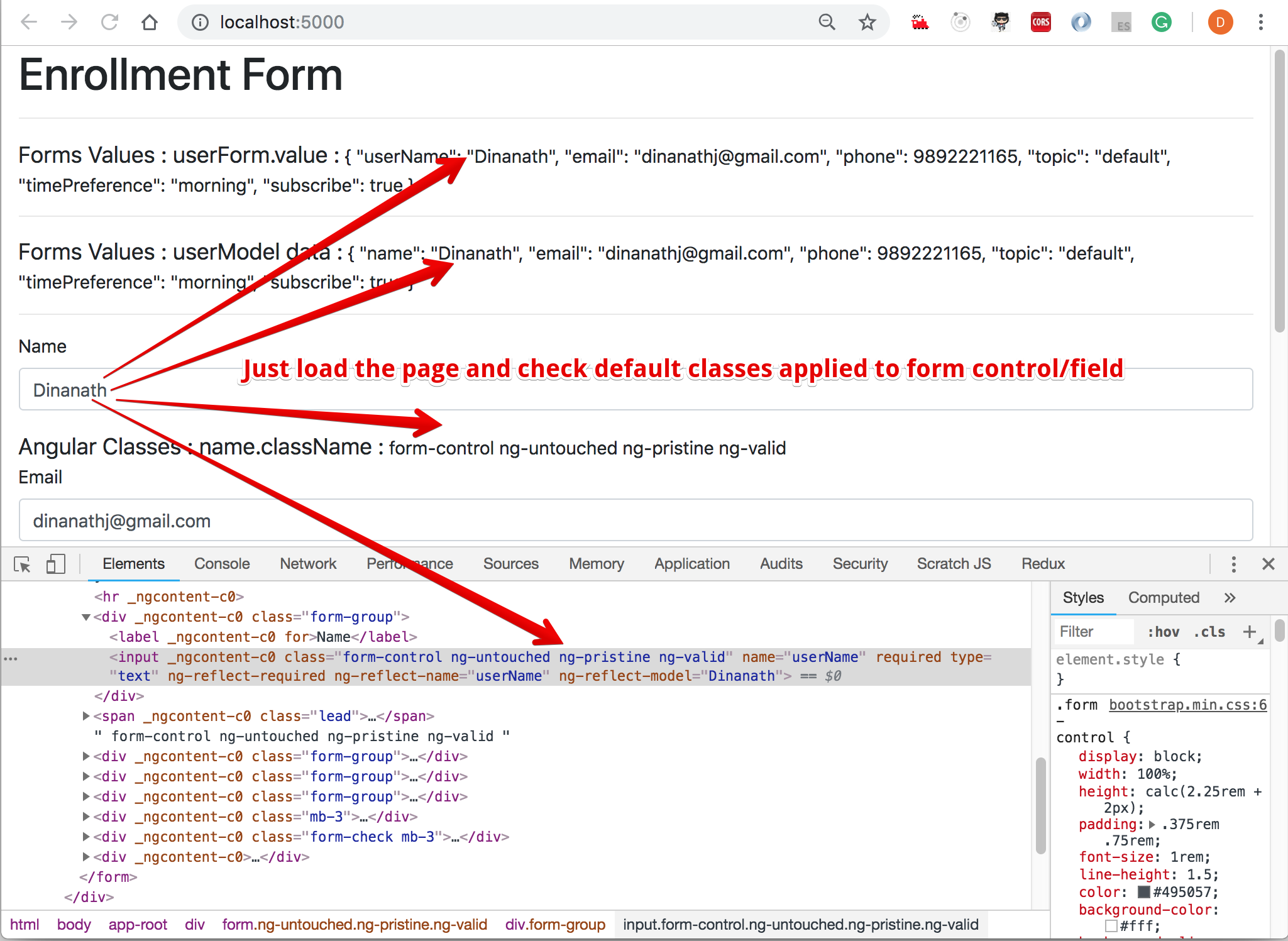The width and height of the screenshot is (1288, 941).
Task: Toggle the device toolbar icon
Action: click(55, 564)
